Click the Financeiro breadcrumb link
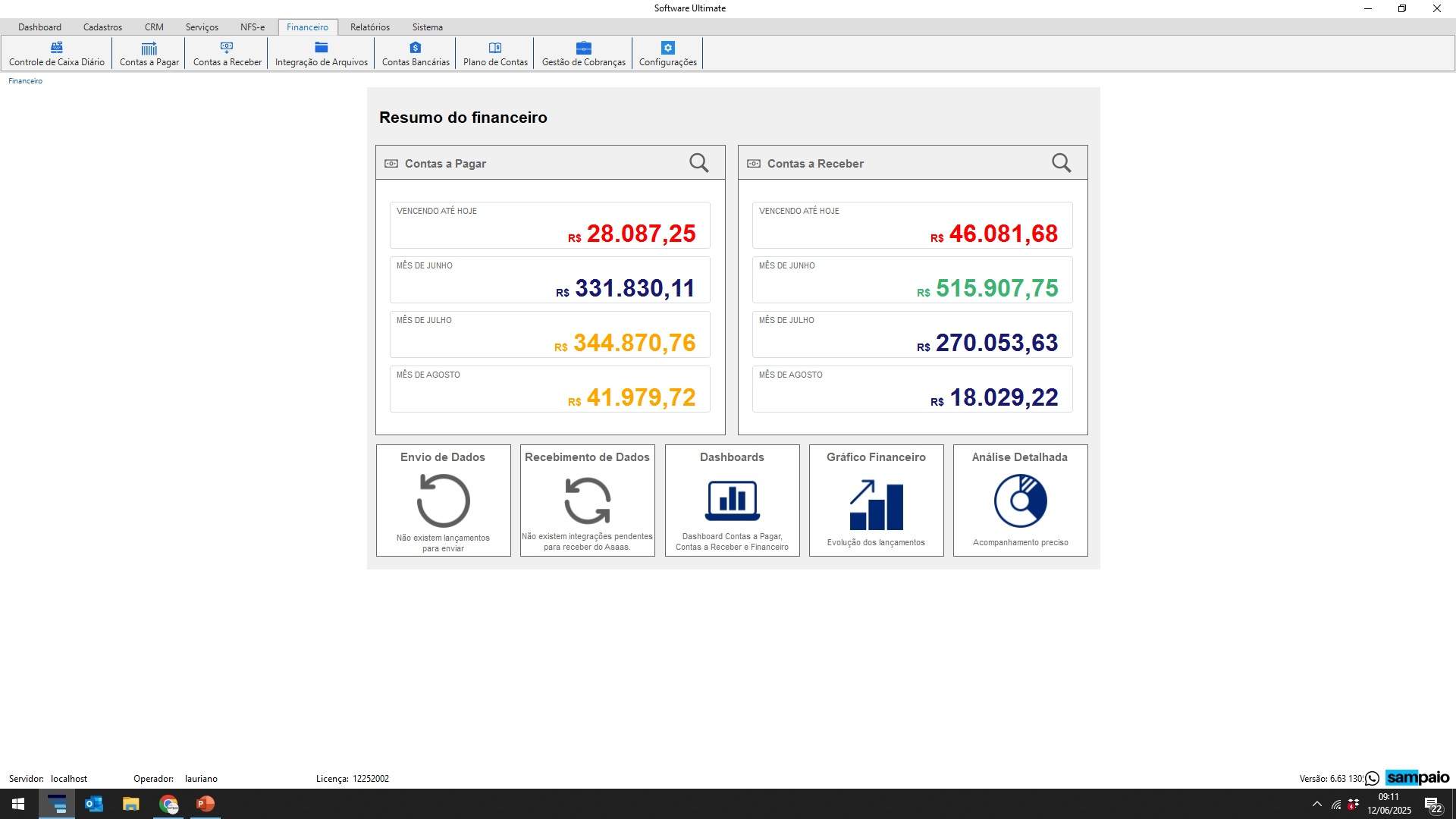1456x819 pixels. [25, 81]
